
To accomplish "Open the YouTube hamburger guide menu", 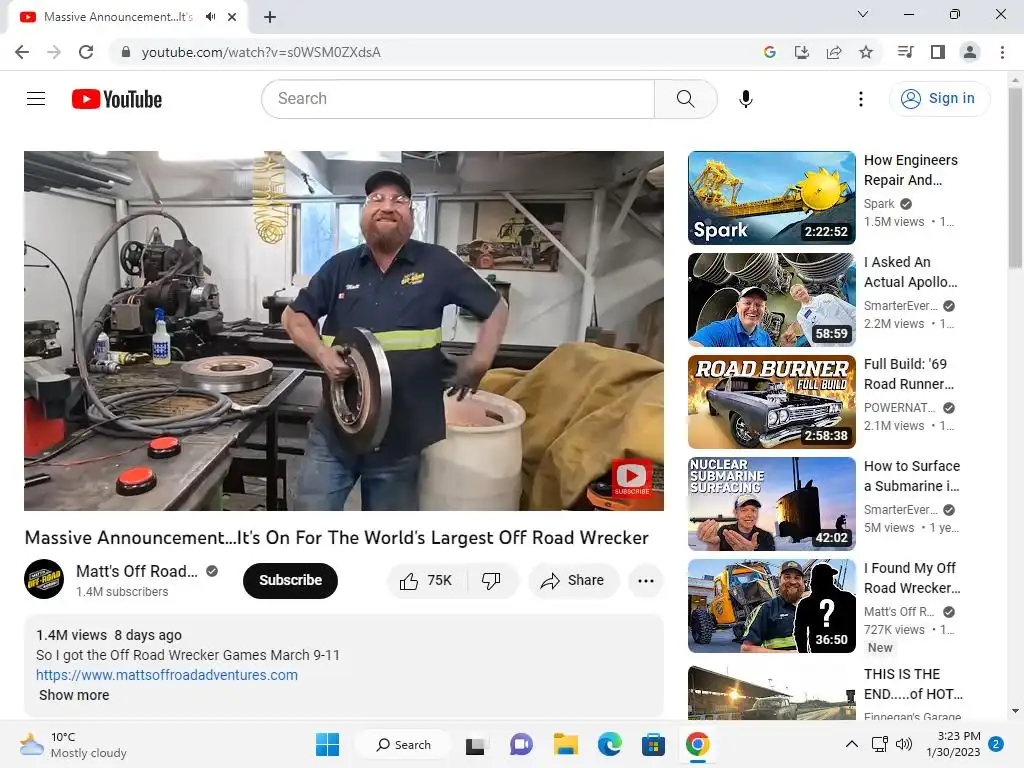I will [x=36, y=99].
